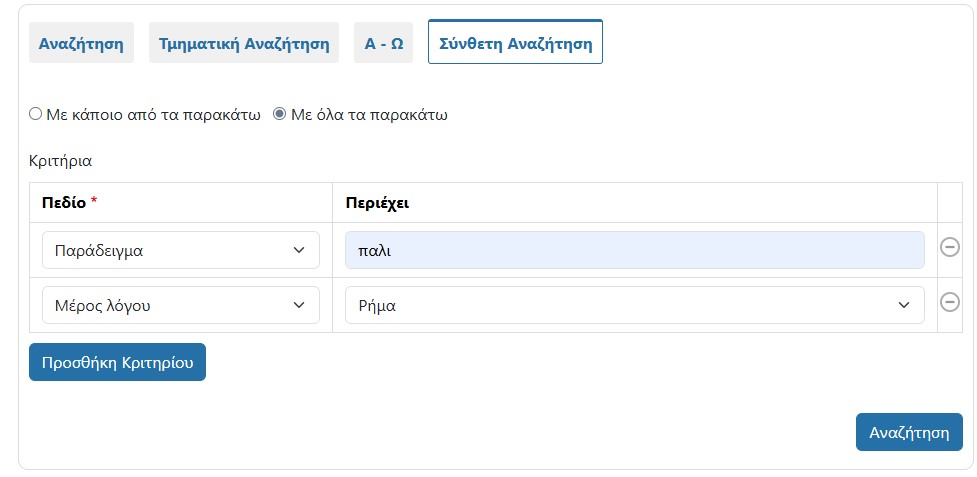The height and width of the screenshot is (477, 977).
Task: Focus the text field containing 'παλι'
Action: tap(634, 250)
